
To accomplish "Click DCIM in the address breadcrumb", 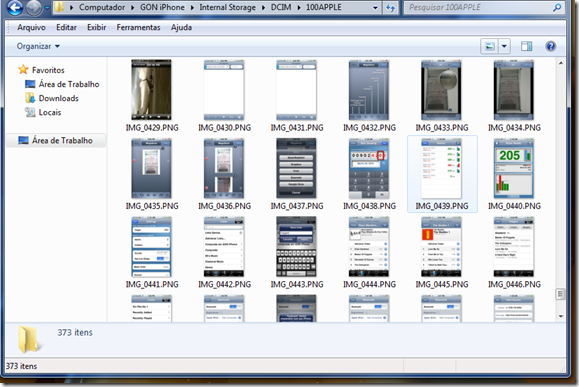I will click(281, 7).
